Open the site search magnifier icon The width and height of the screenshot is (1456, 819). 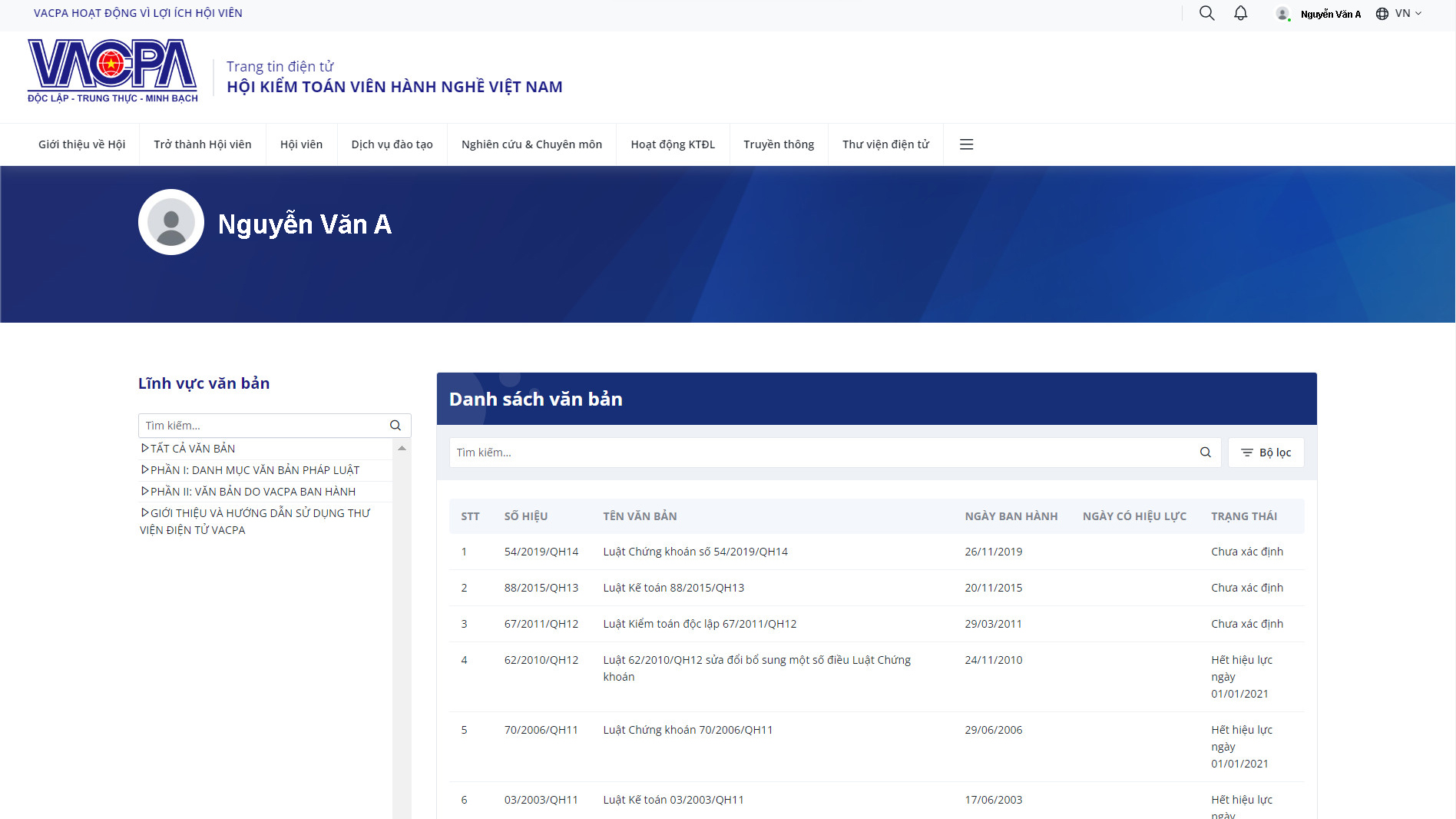click(1206, 13)
